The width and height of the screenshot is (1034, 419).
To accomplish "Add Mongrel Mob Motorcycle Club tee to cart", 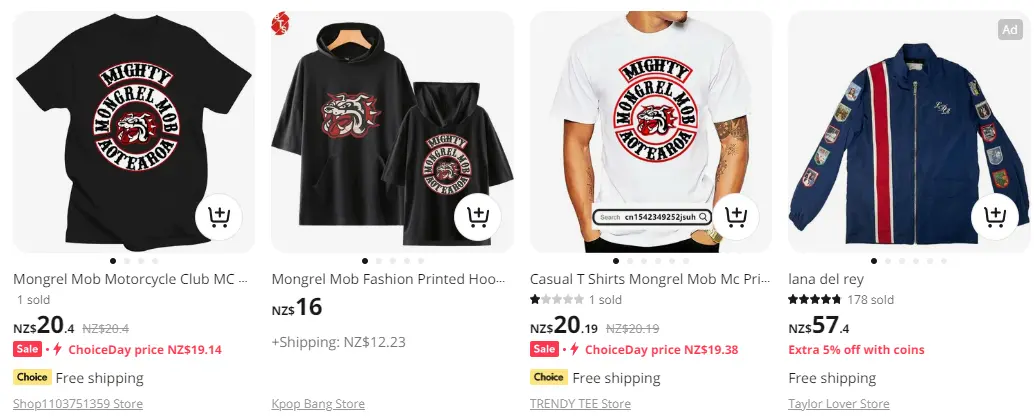I will pos(219,216).
